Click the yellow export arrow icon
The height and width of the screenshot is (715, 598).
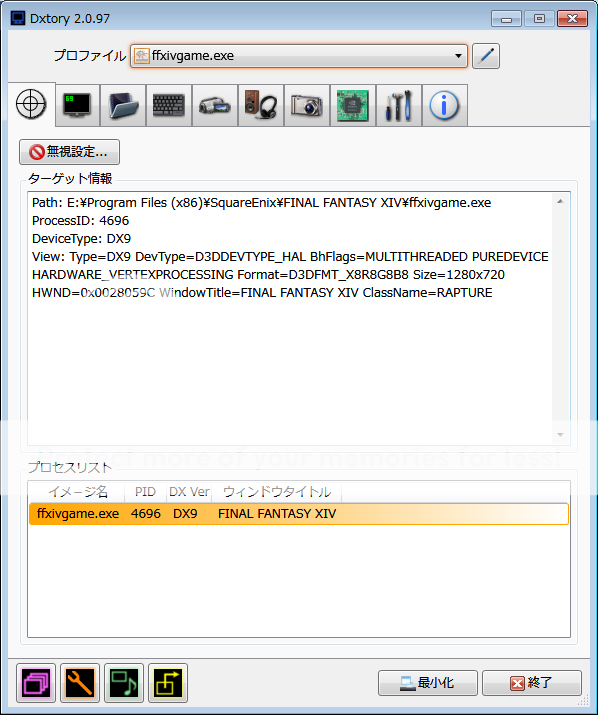[x=168, y=683]
